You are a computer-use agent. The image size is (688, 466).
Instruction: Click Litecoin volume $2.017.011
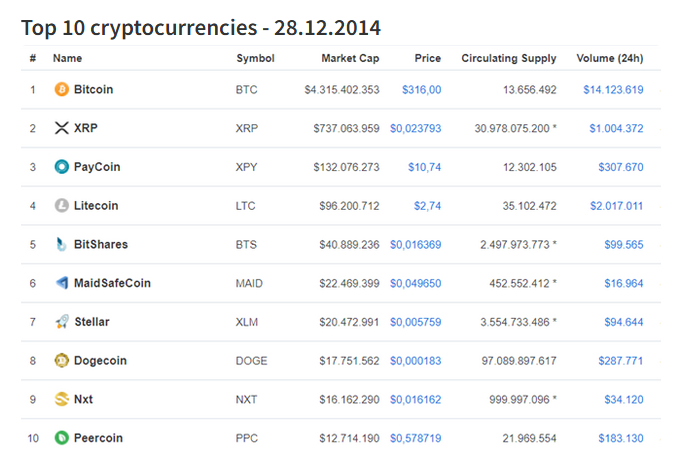point(616,206)
